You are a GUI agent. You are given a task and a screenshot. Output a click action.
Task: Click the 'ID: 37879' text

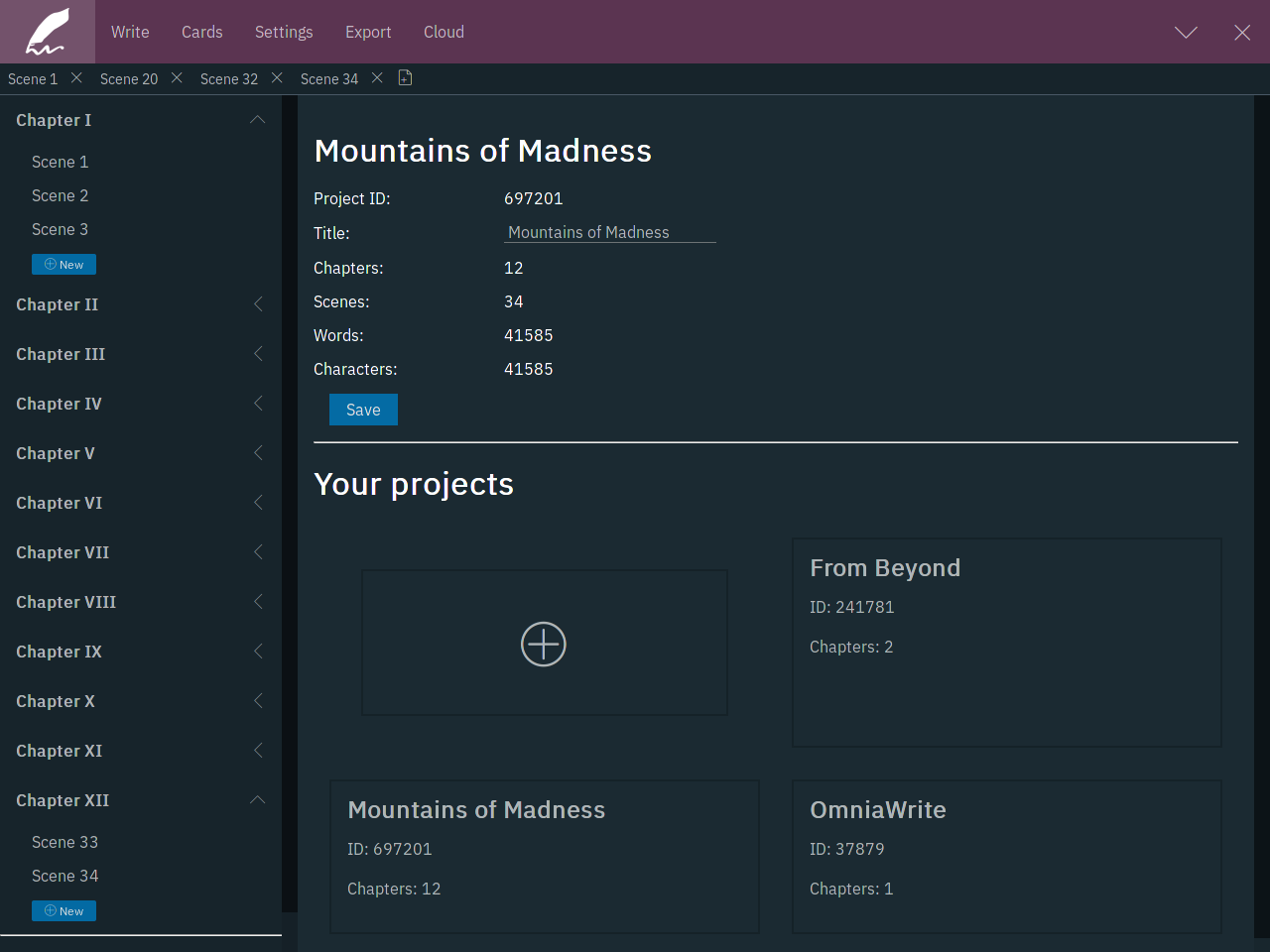click(847, 849)
